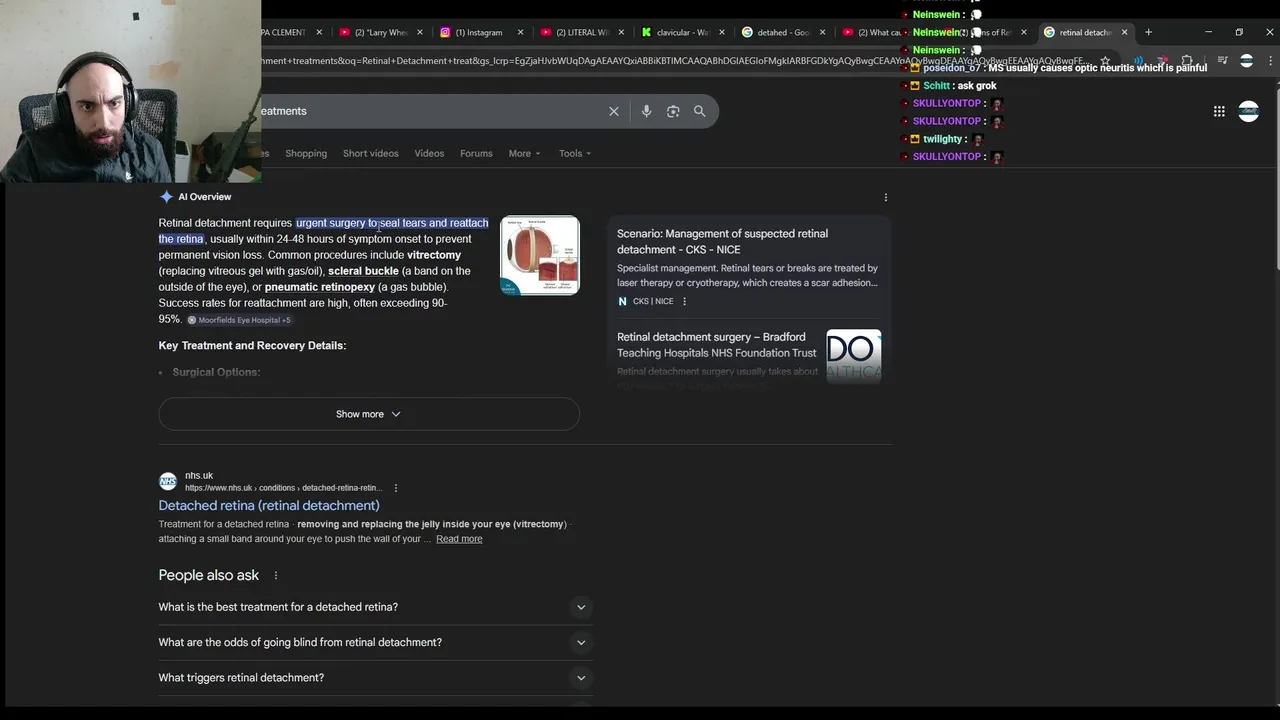Open the Forums search filter
Screen dimensions: 1280x720
point(476,153)
